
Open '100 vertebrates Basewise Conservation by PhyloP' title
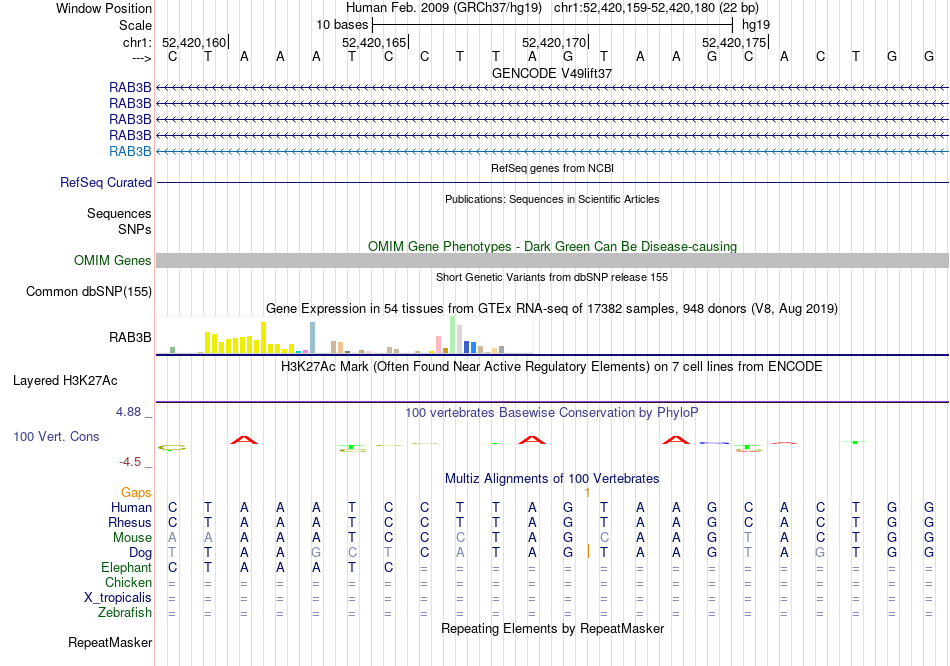(552, 413)
